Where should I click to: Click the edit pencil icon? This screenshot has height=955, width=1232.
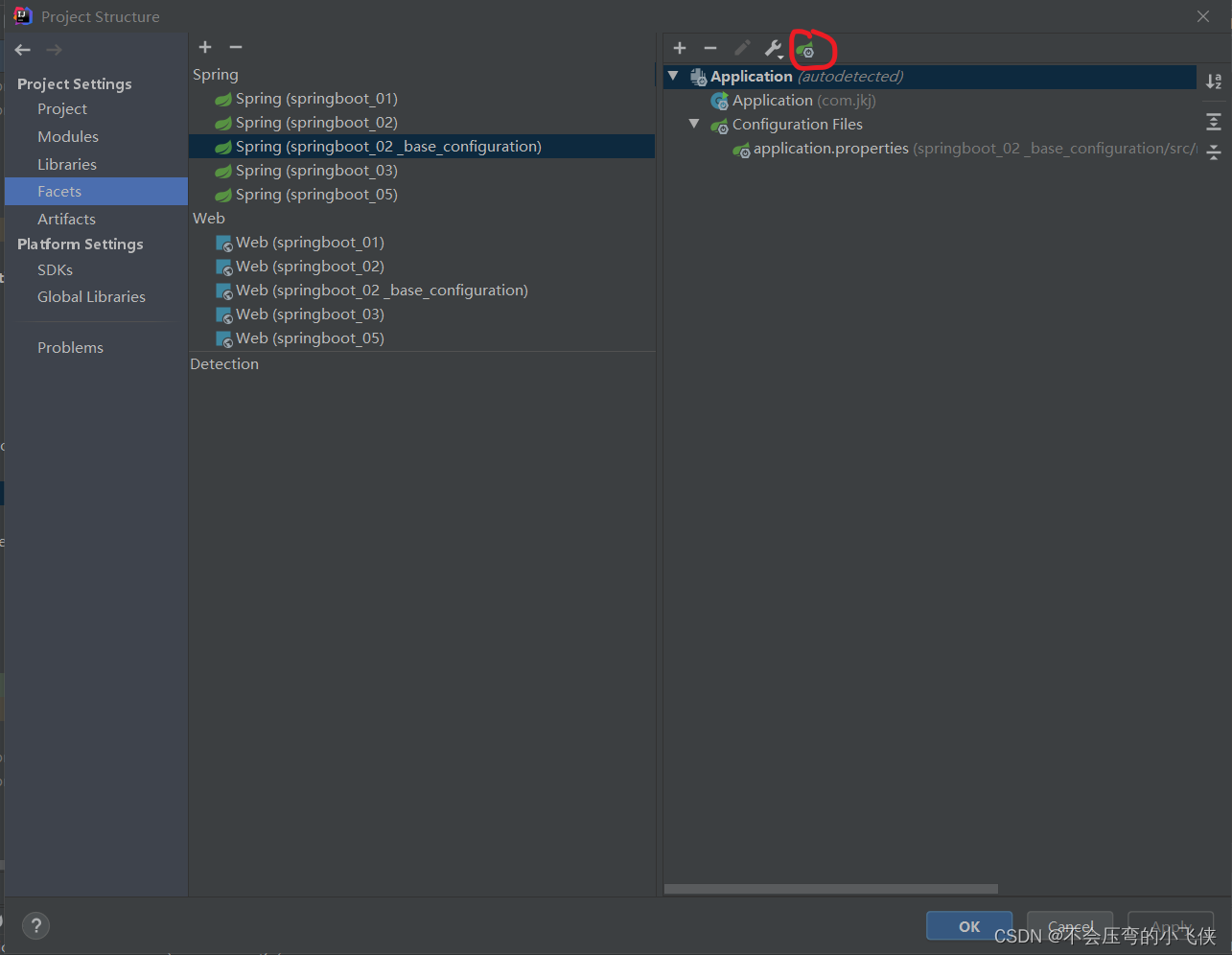tap(742, 48)
